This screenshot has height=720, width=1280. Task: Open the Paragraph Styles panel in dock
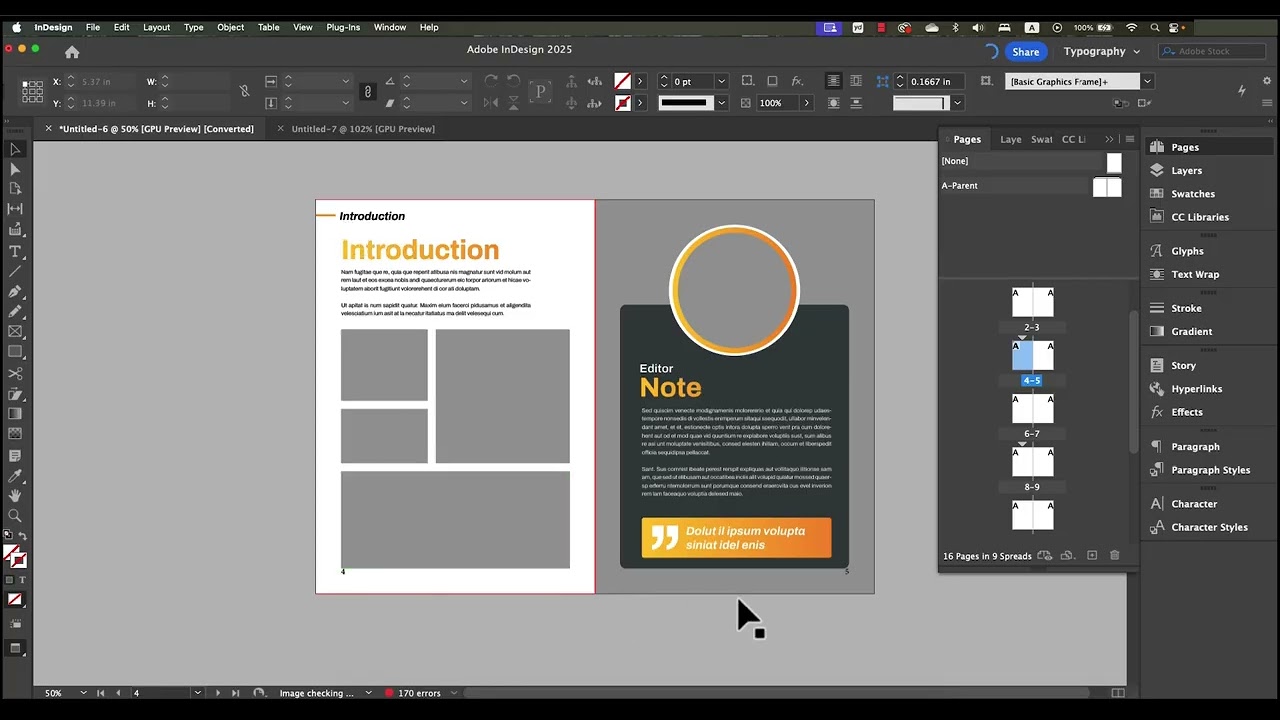coord(1210,470)
